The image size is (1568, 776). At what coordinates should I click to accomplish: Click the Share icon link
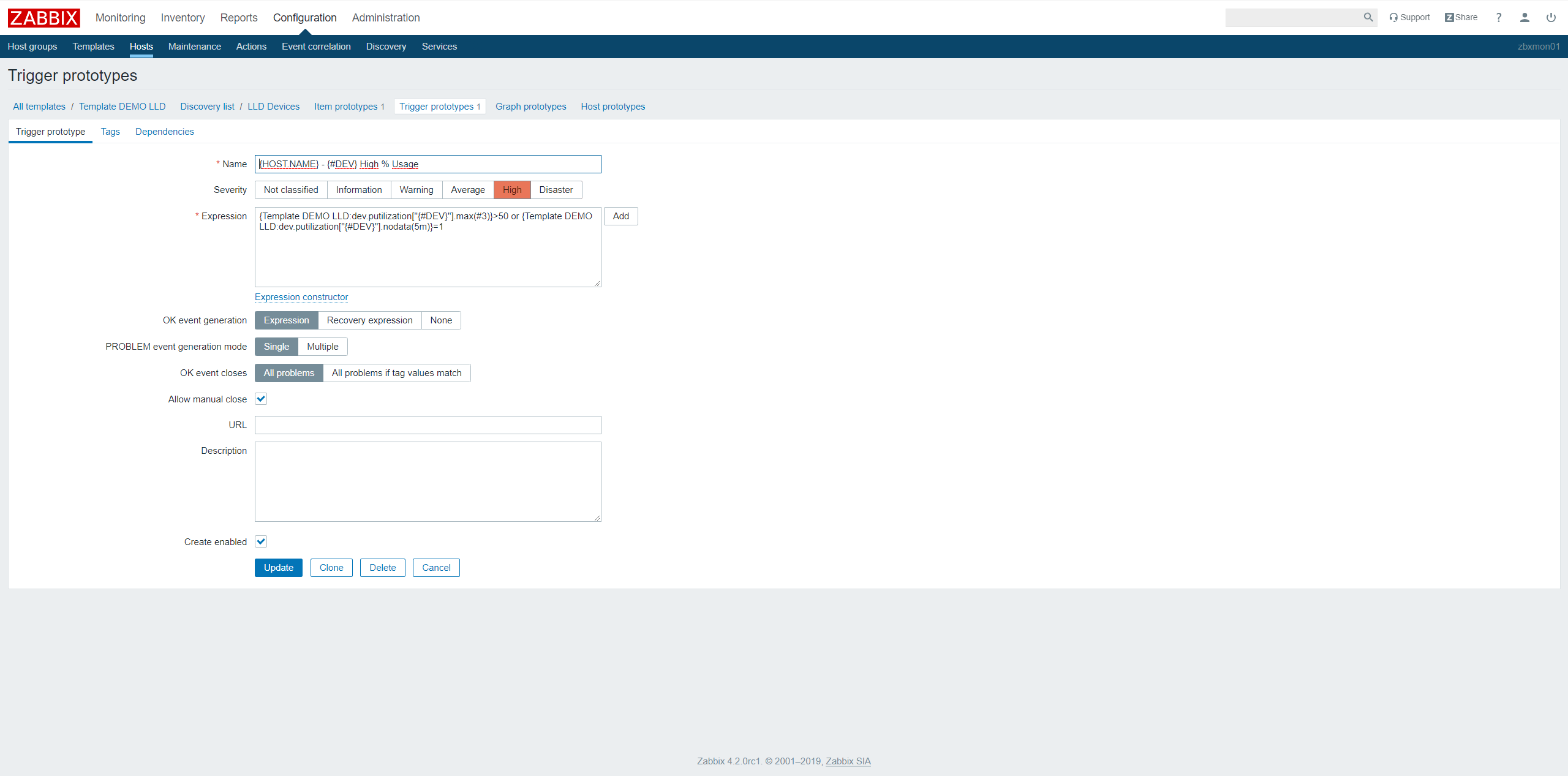(x=1461, y=17)
